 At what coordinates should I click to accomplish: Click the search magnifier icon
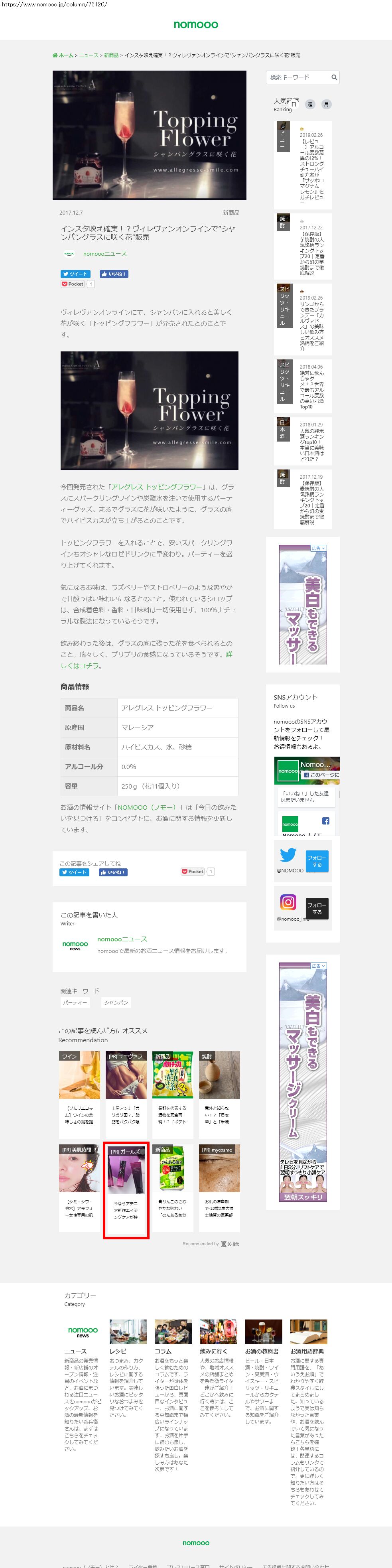(333, 77)
